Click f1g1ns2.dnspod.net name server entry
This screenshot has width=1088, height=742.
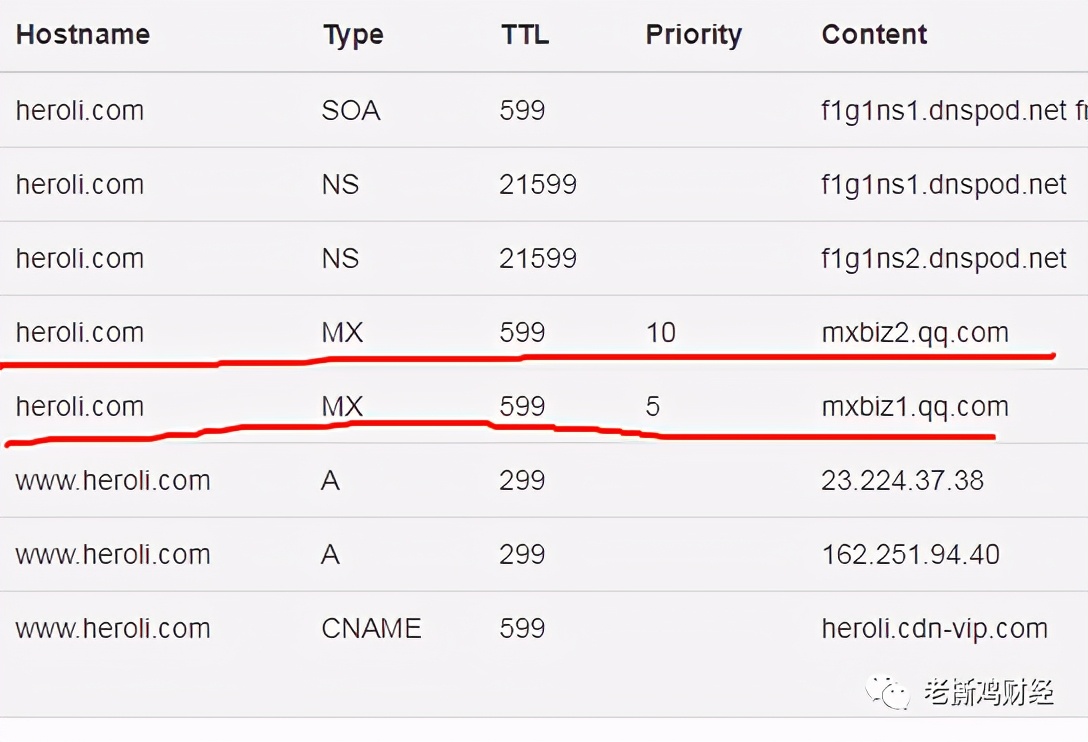pos(944,260)
